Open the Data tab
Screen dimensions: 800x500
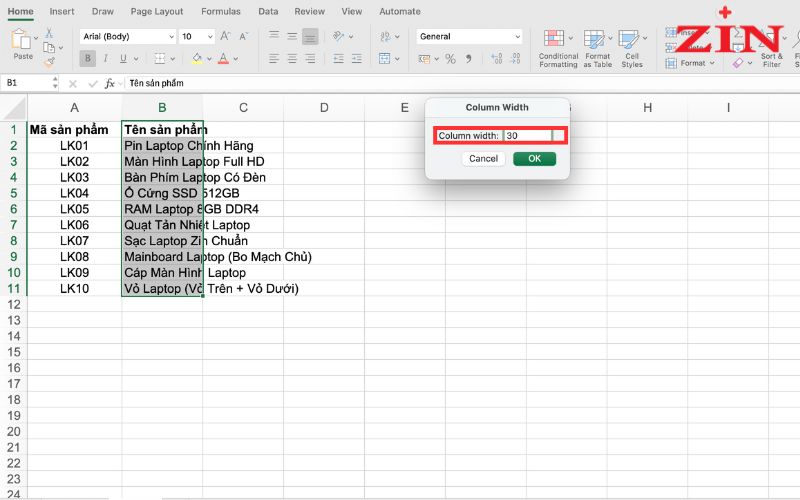tap(268, 11)
